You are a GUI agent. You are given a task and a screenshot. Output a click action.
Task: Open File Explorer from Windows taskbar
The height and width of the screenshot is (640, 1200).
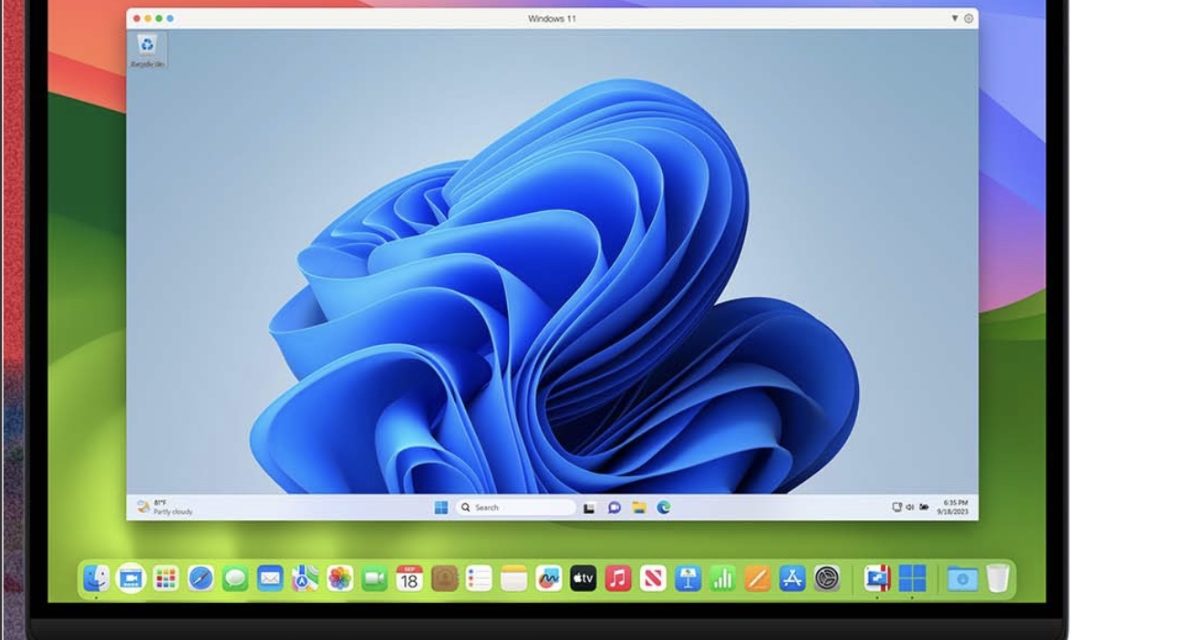tap(639, 508)
